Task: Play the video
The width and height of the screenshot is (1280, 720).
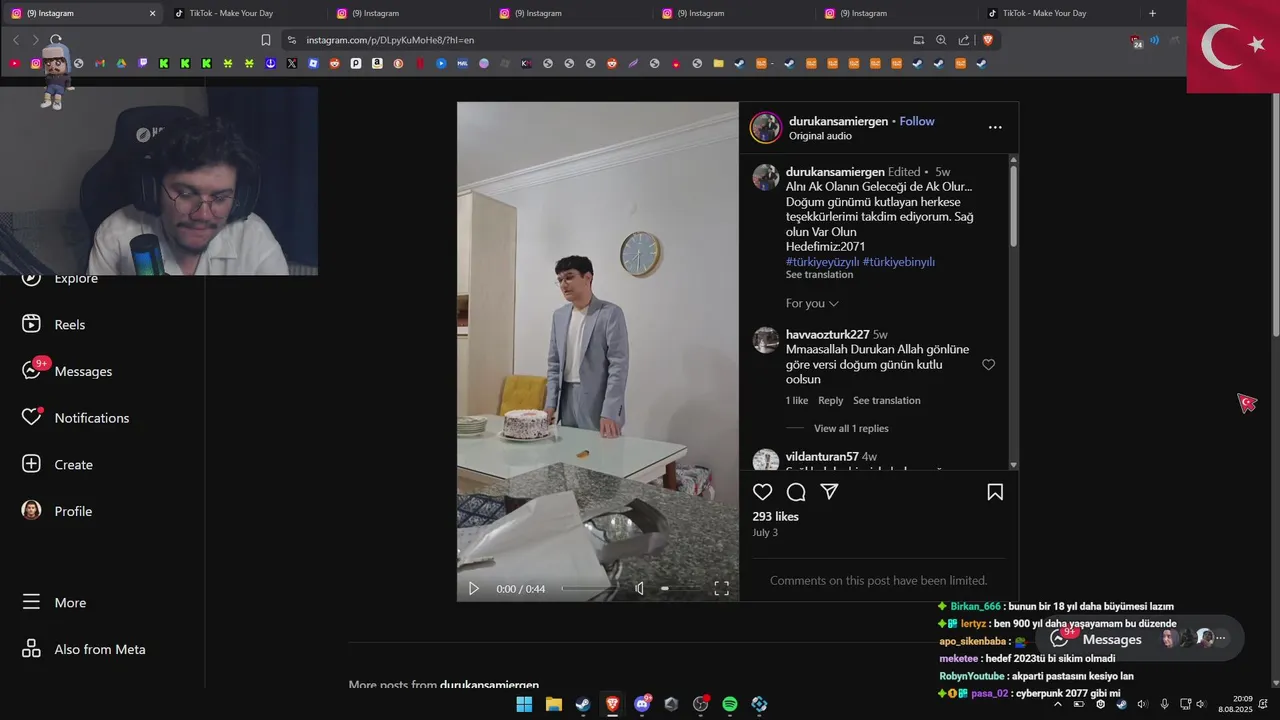Action: coord(474,589)
